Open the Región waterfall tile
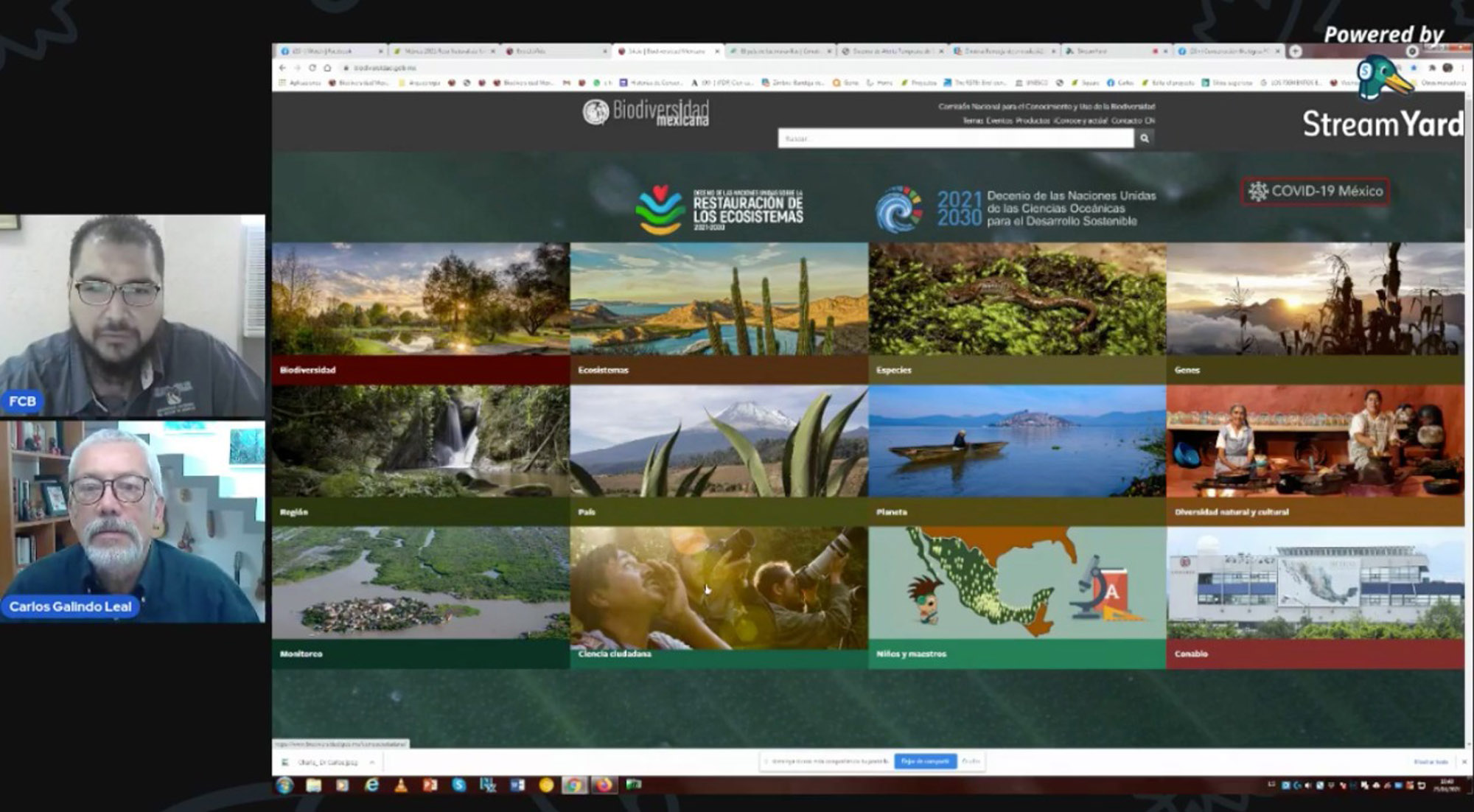This screenshot has width=1474, height=812. pos(421,455)
